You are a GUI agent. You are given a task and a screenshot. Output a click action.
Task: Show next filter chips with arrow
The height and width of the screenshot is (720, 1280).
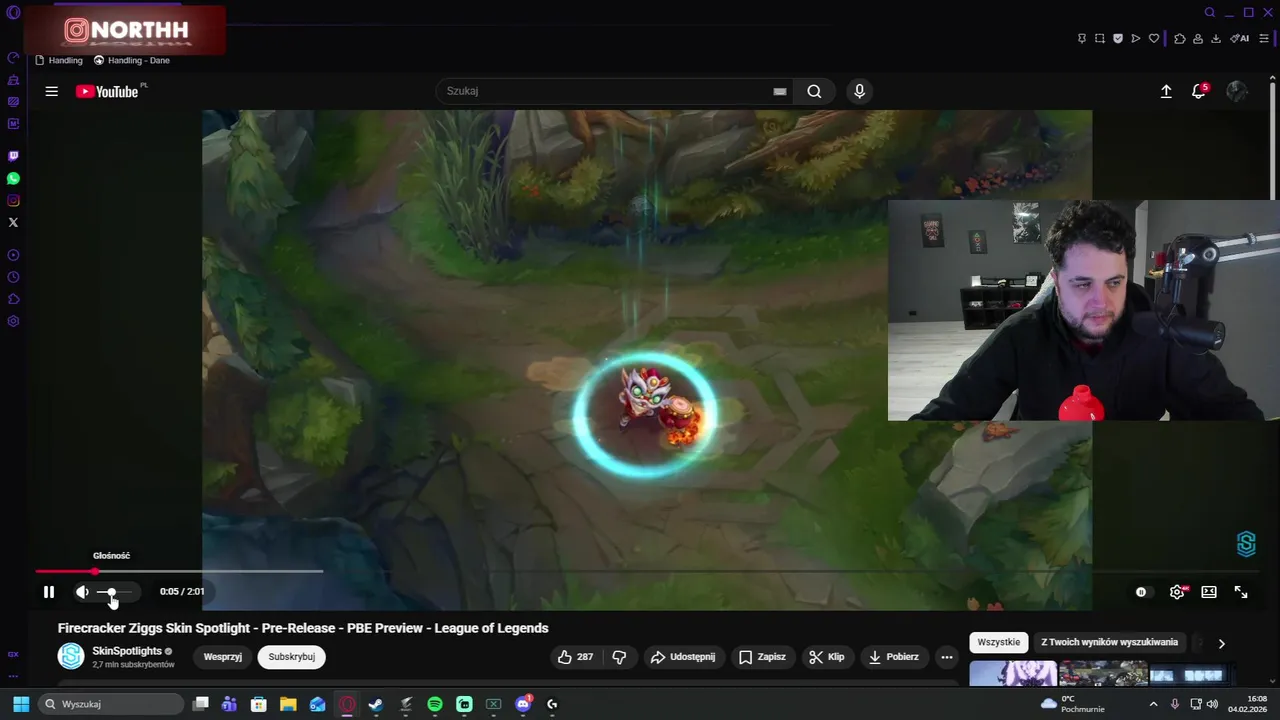click(1221, 643)
